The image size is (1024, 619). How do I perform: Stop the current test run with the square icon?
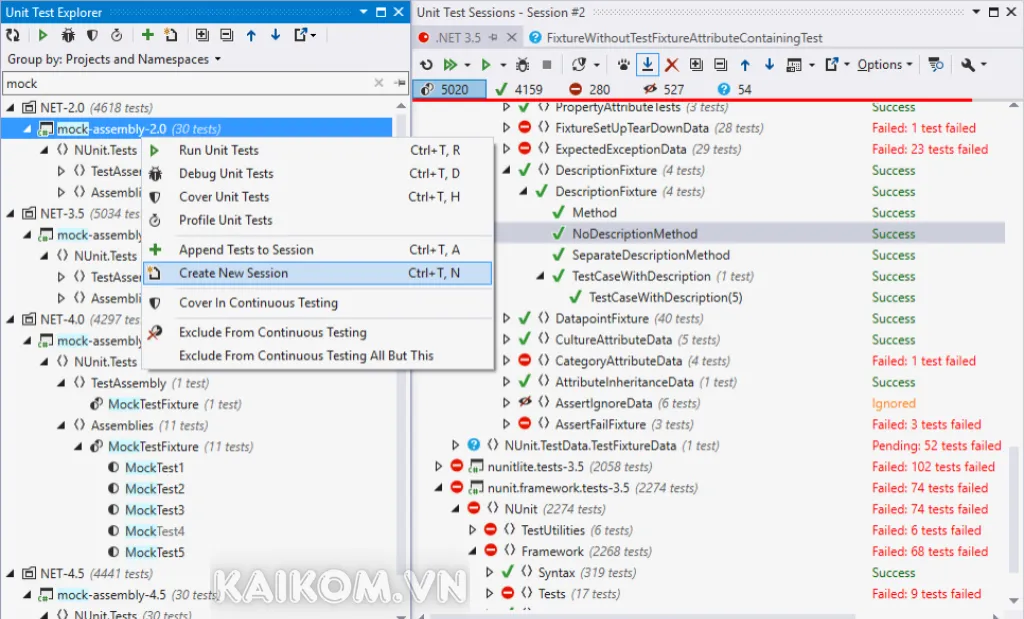point(547,64)
